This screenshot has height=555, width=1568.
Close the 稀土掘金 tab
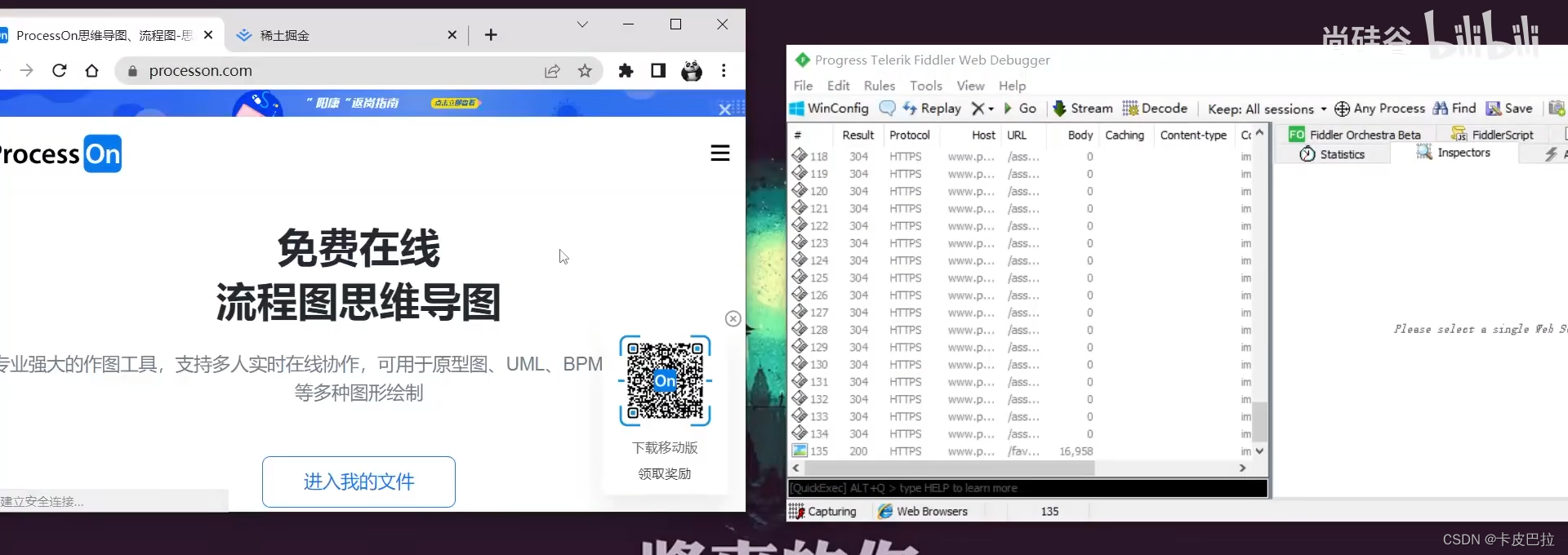tap(452, 35)
